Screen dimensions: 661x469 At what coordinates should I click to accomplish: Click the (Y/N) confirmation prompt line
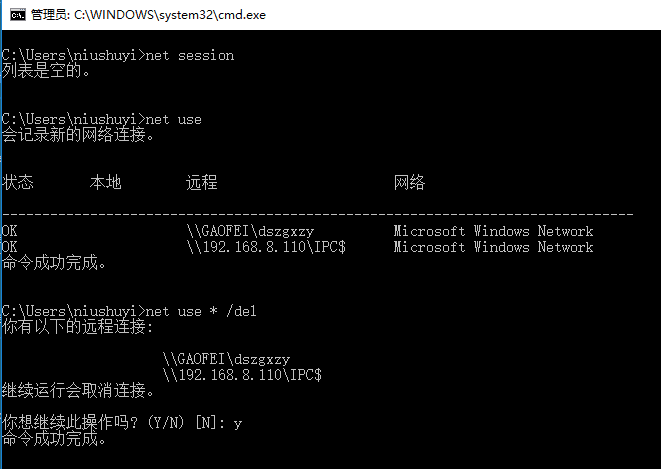pos(122,423)
